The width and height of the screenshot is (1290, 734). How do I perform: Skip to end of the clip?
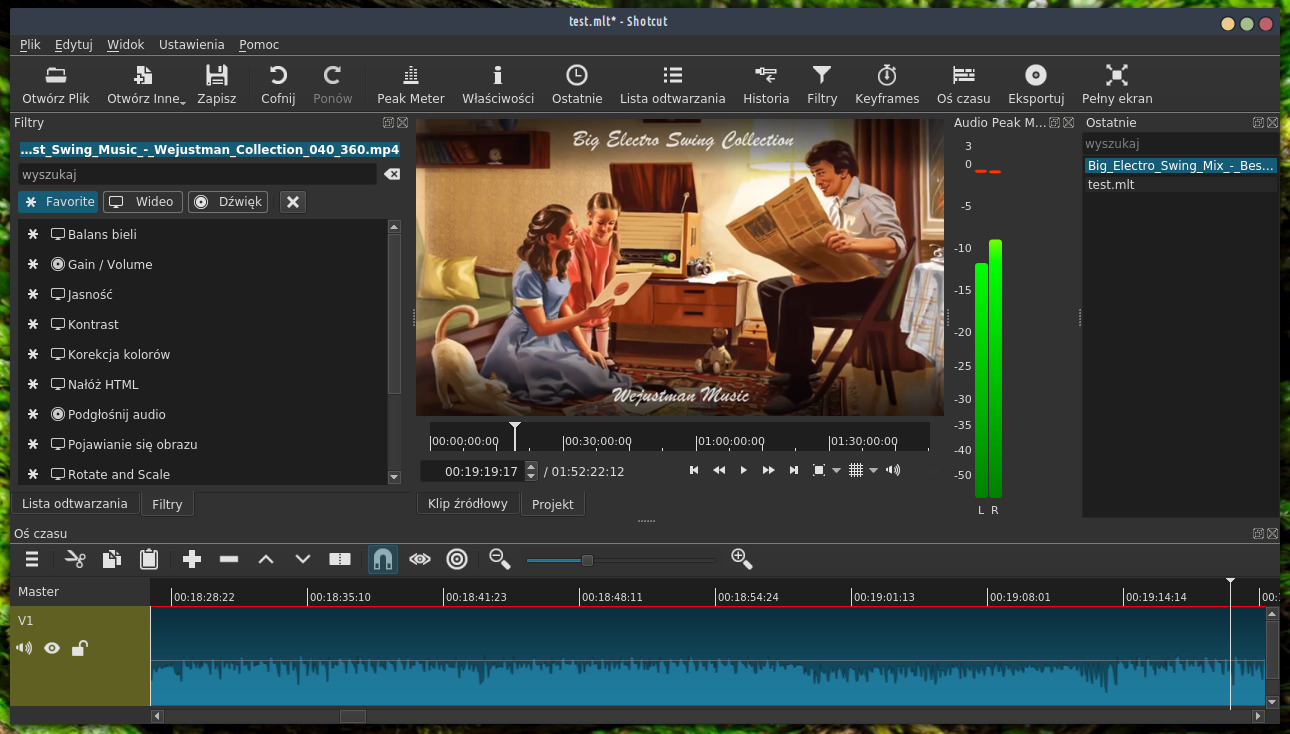(794, 470)
